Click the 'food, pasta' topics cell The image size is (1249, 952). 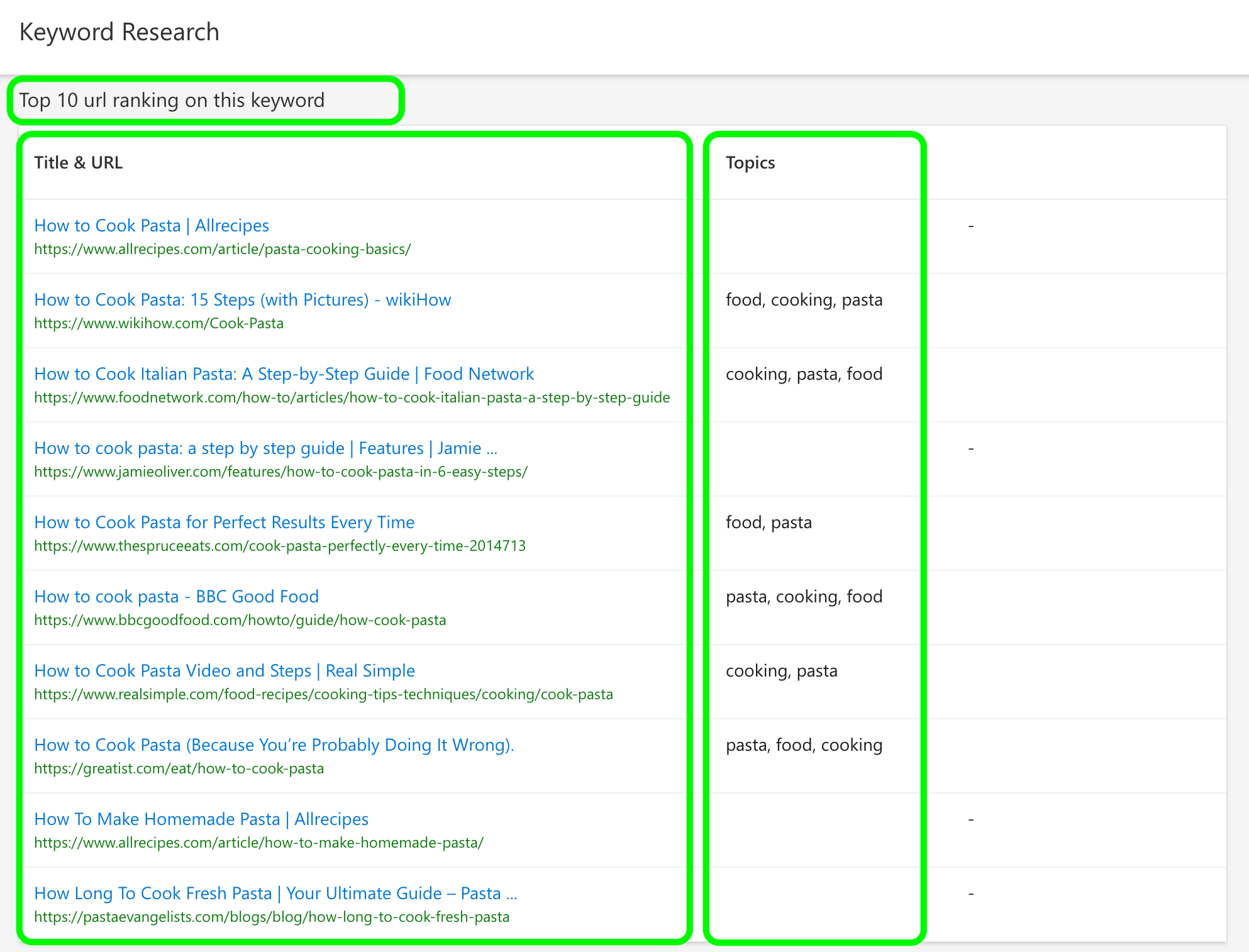pyautogui.click(x=769, y=522)
